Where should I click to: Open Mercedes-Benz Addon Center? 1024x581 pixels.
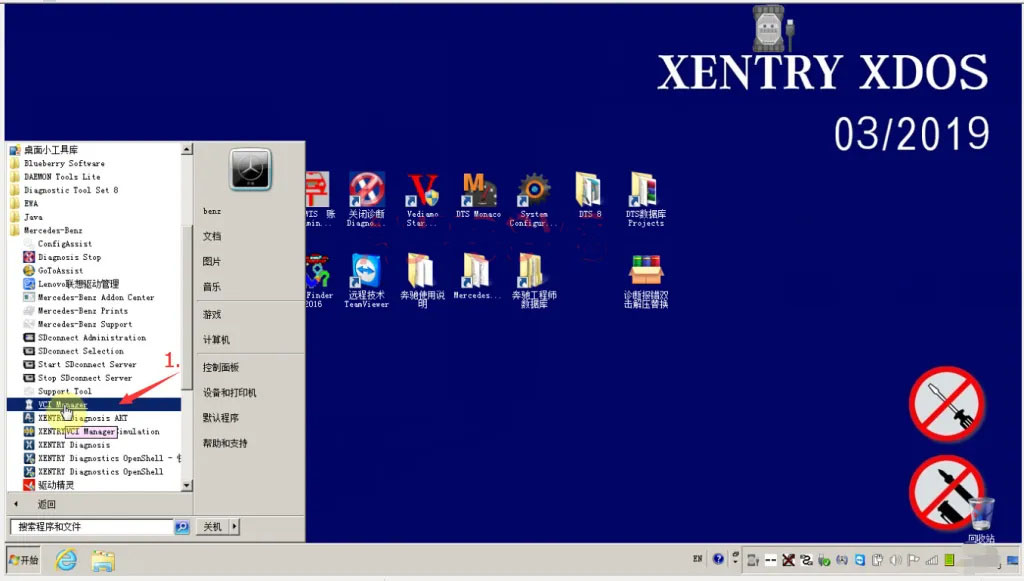click(x=89, y=297)
